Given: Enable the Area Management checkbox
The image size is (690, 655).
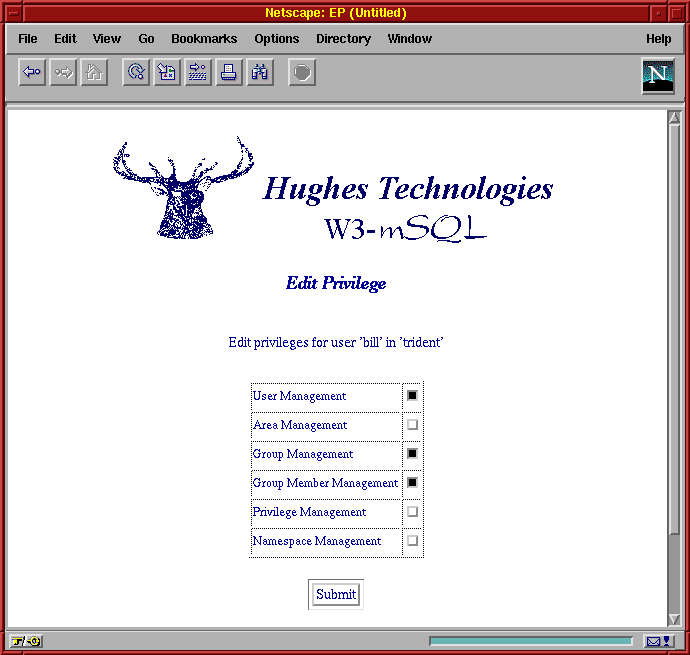Looking at the screenshot, I should (412, 425).
